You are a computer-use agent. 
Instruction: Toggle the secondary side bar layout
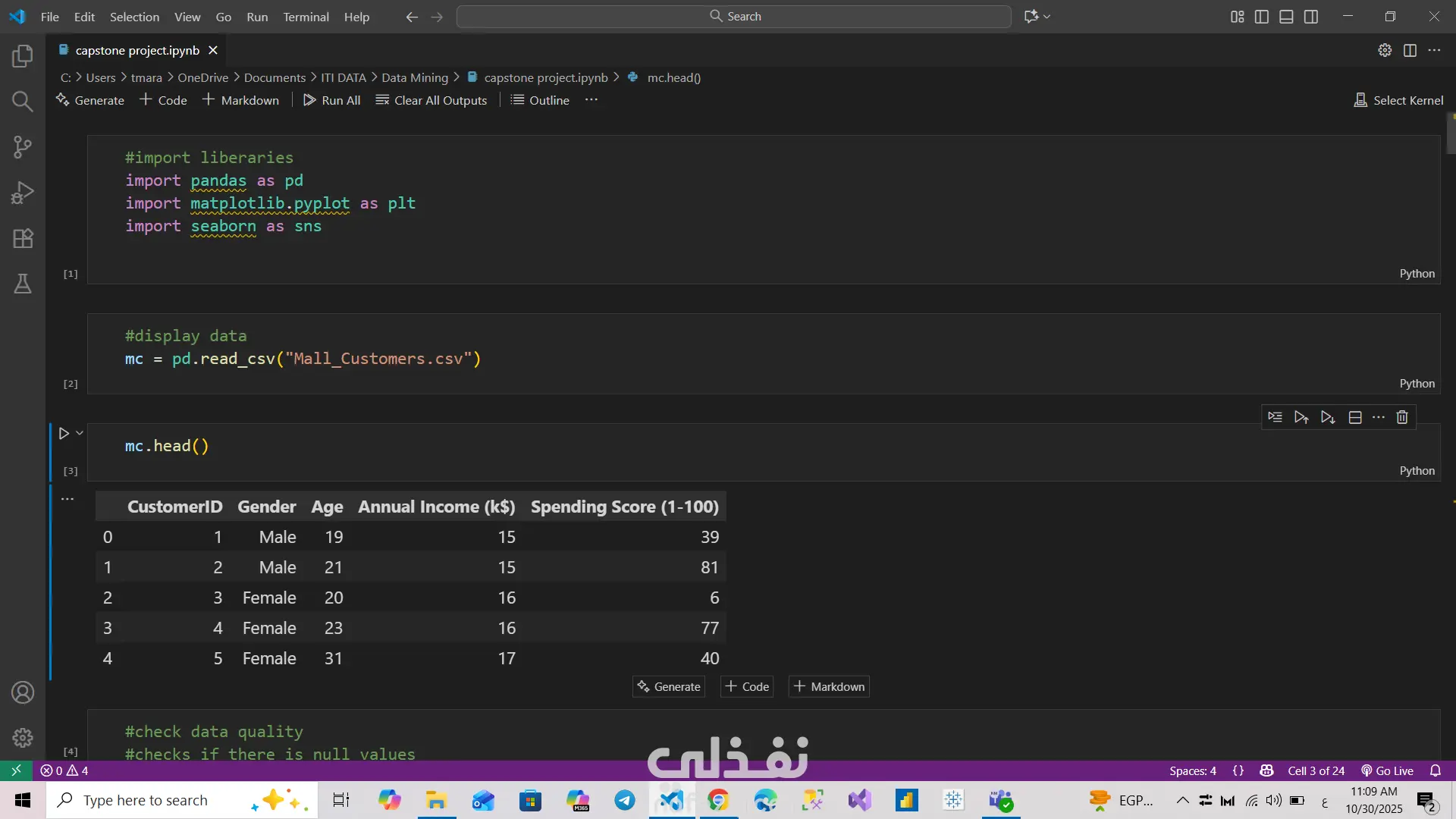[1311, 17]
